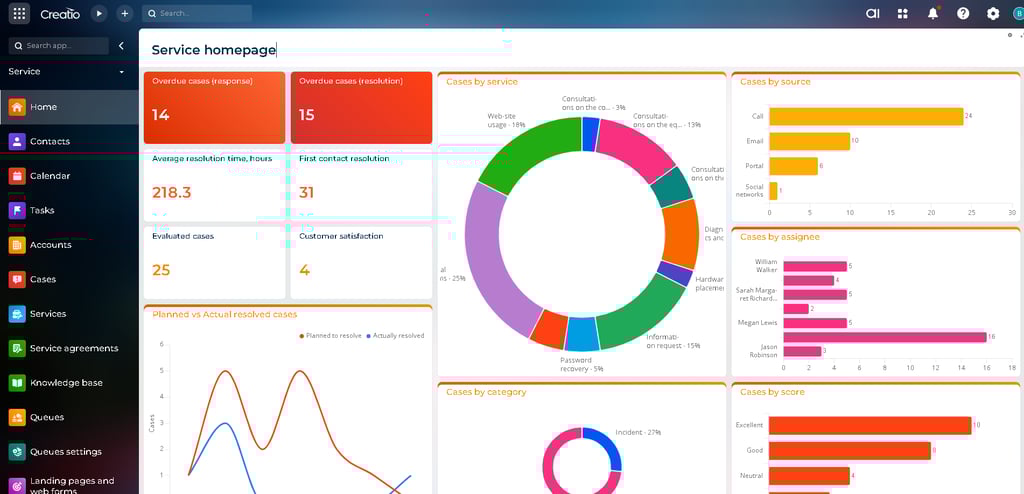Click the Call bar in Cases by source
This screenshot has height=494, width=1024.
click(x=866, y=116)
